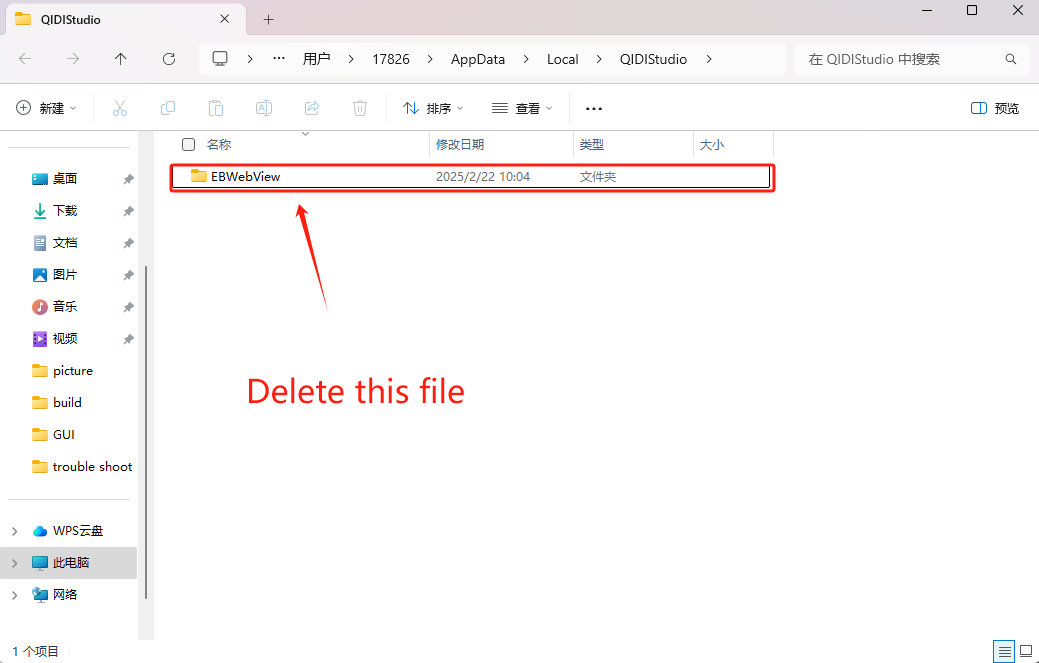This screenshot has width=1039, height=663.
Task: Navigate up one folder level
Action: pyautogui.click(x=120, y=59)
